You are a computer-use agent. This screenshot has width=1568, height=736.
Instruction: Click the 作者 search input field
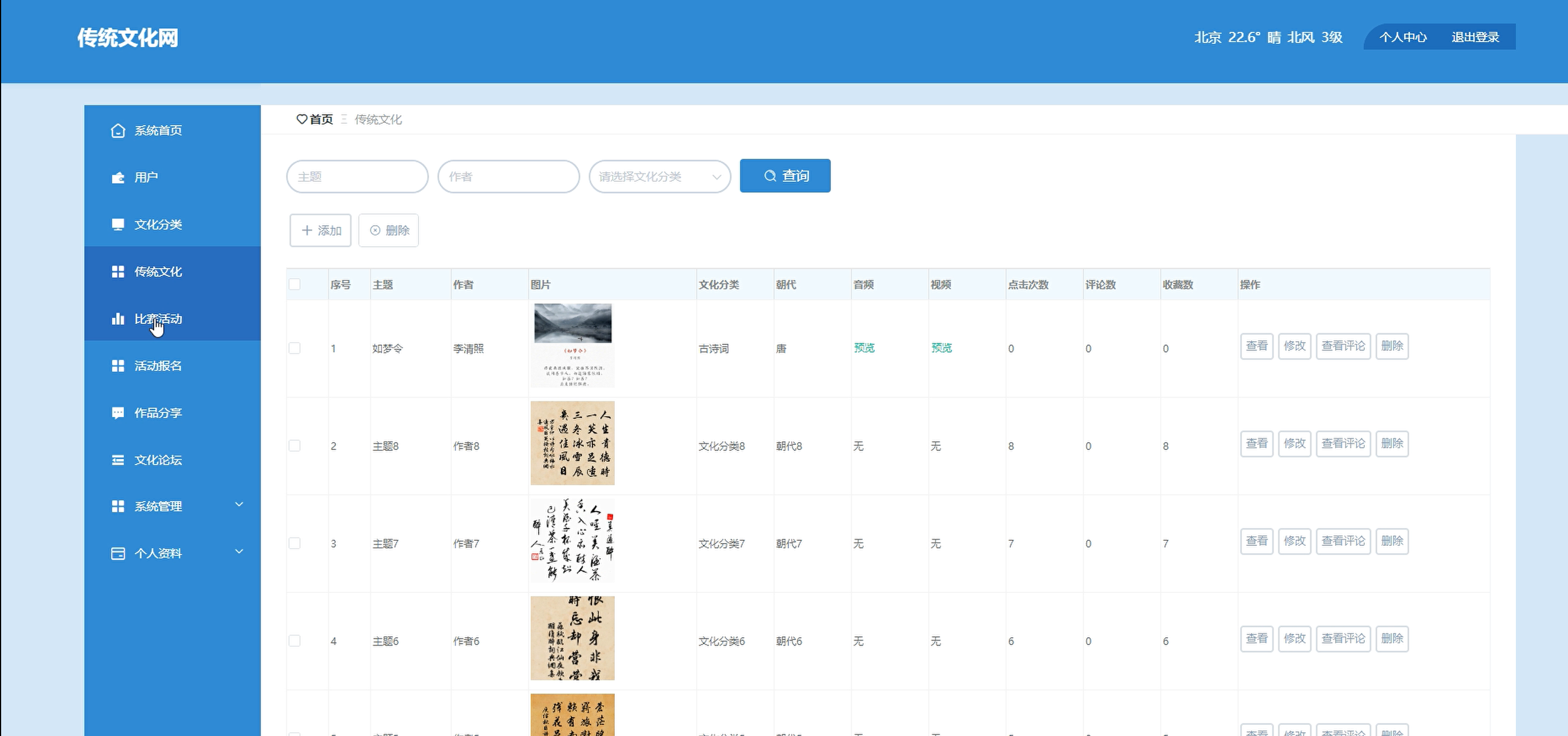click(508, 177)
